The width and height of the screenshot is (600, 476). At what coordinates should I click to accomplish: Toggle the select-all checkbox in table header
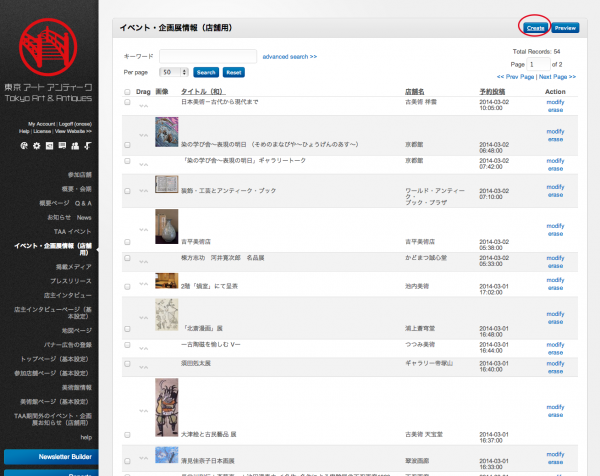pos(127,91)
